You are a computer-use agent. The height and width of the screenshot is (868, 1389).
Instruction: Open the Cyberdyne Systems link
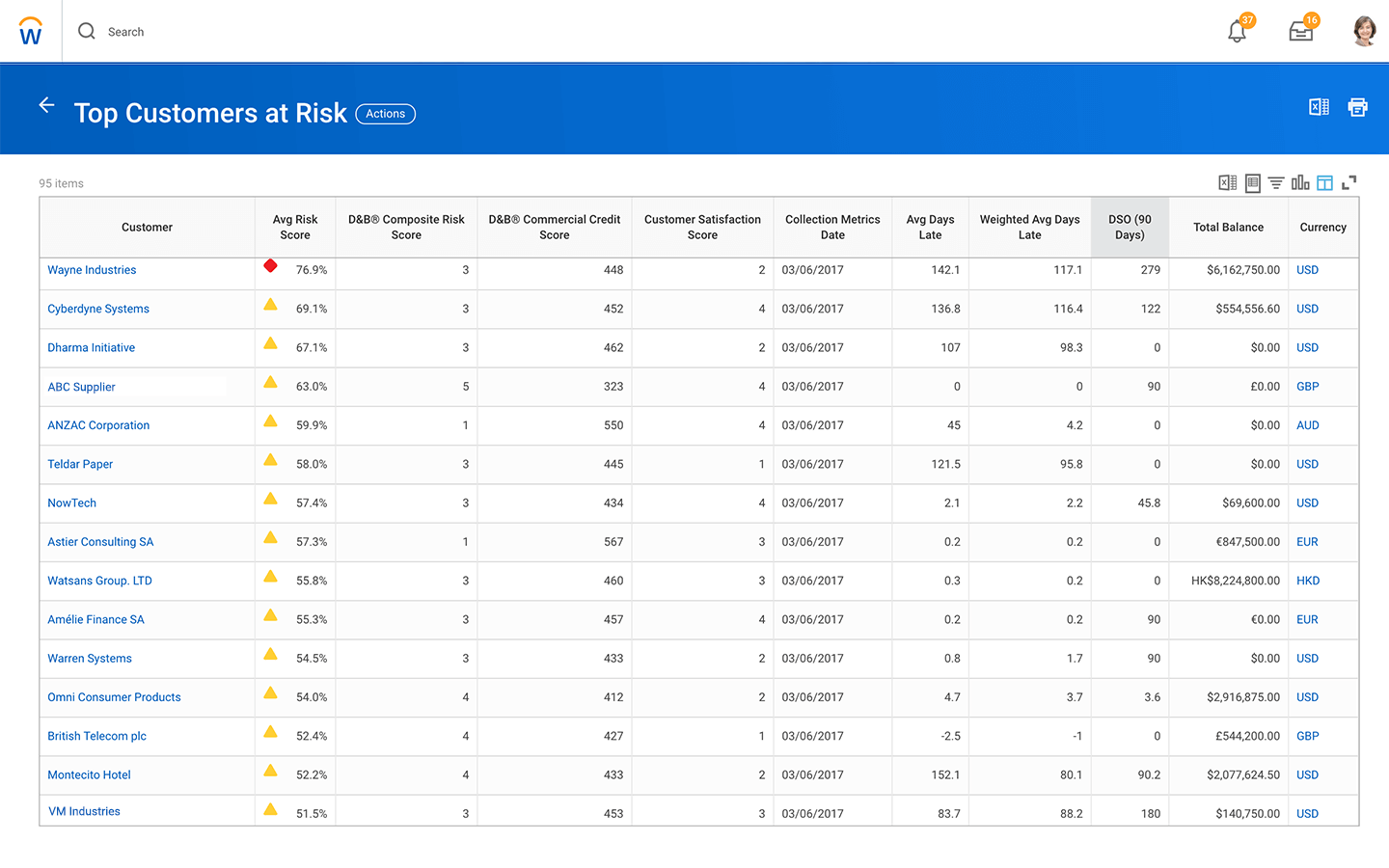pos(98,309)
